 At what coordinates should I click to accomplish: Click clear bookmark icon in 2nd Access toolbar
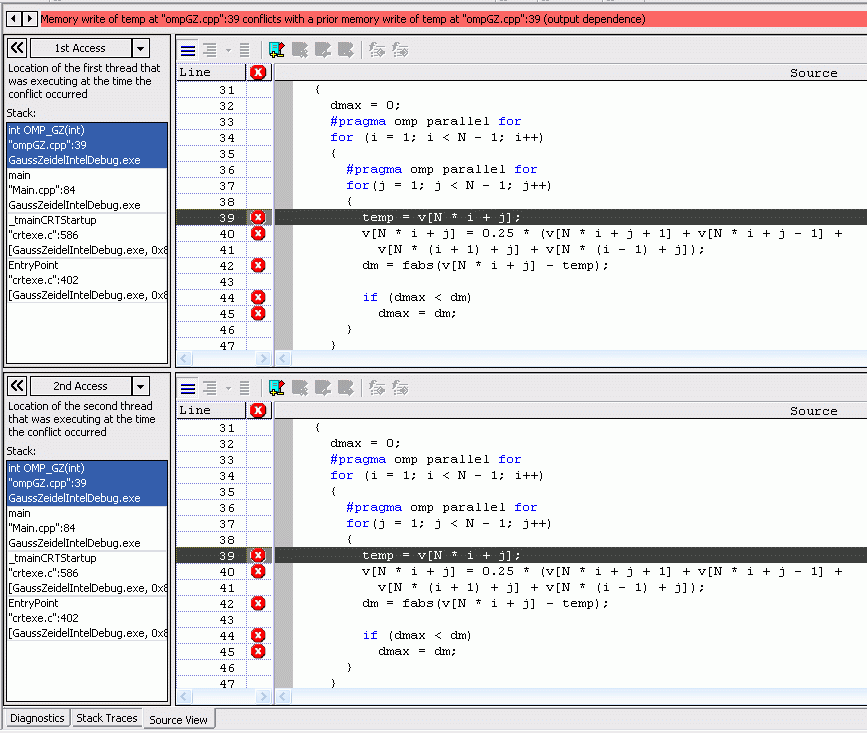(x=300, y=388)
